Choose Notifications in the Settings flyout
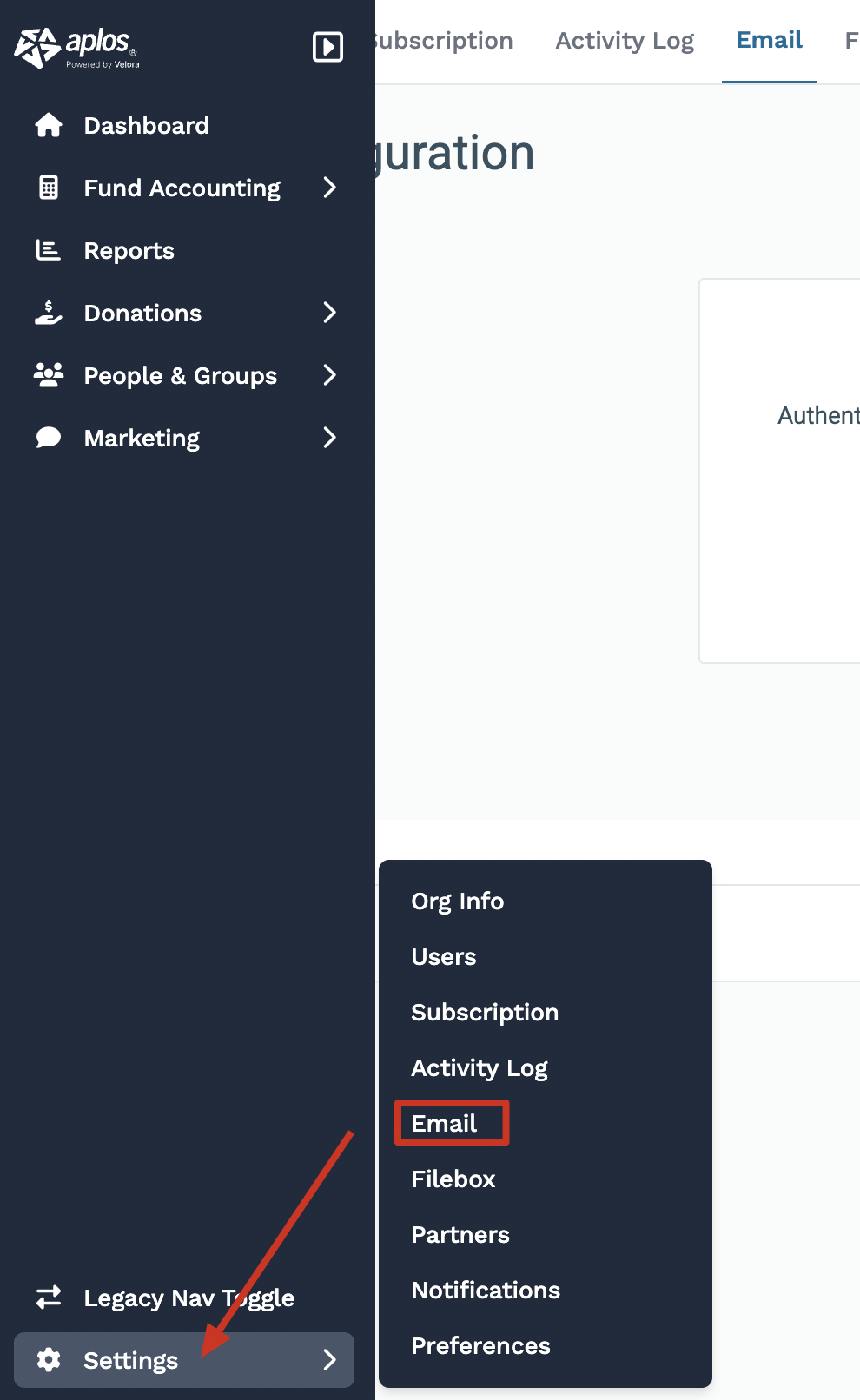The image size is (860, 1400). click(486, 1290)
